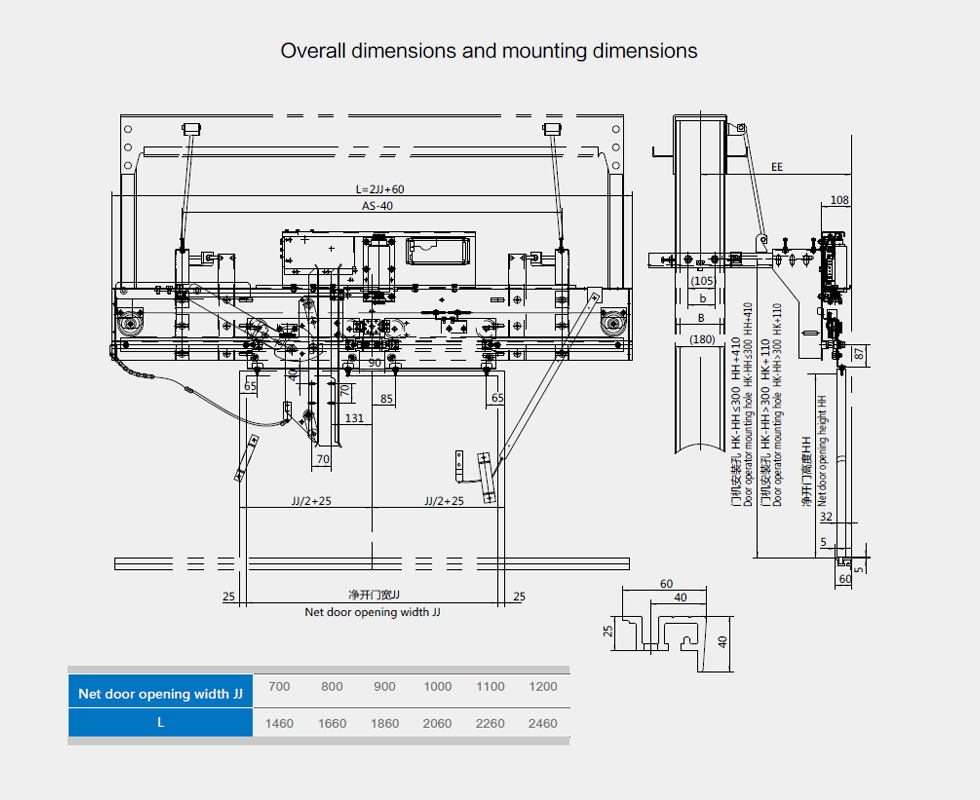
Task: Click the left 'JJ/2+25' dimension label
Action: coord(311,501)
